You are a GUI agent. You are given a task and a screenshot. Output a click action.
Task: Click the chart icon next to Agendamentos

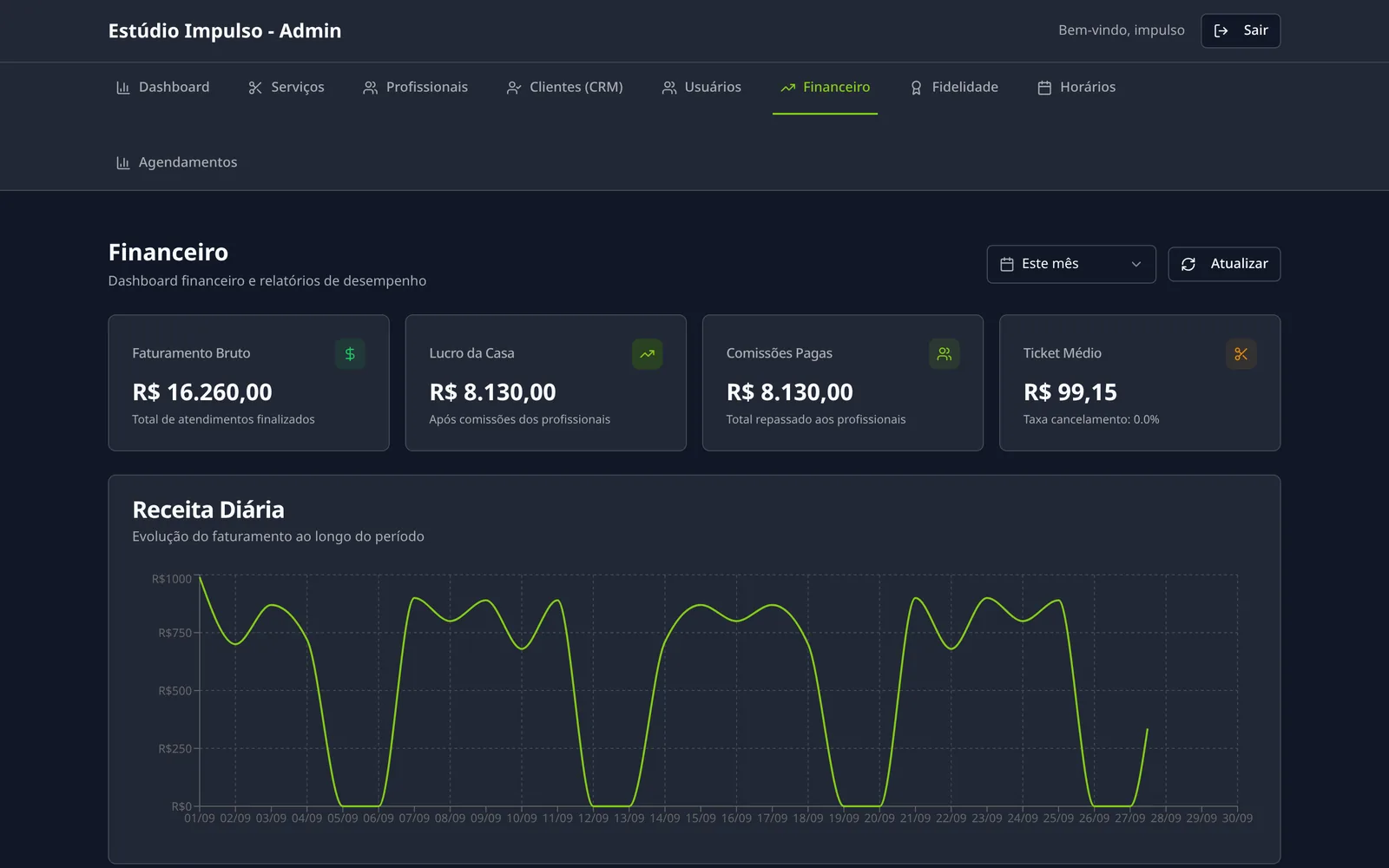click(x=123, y=163)
